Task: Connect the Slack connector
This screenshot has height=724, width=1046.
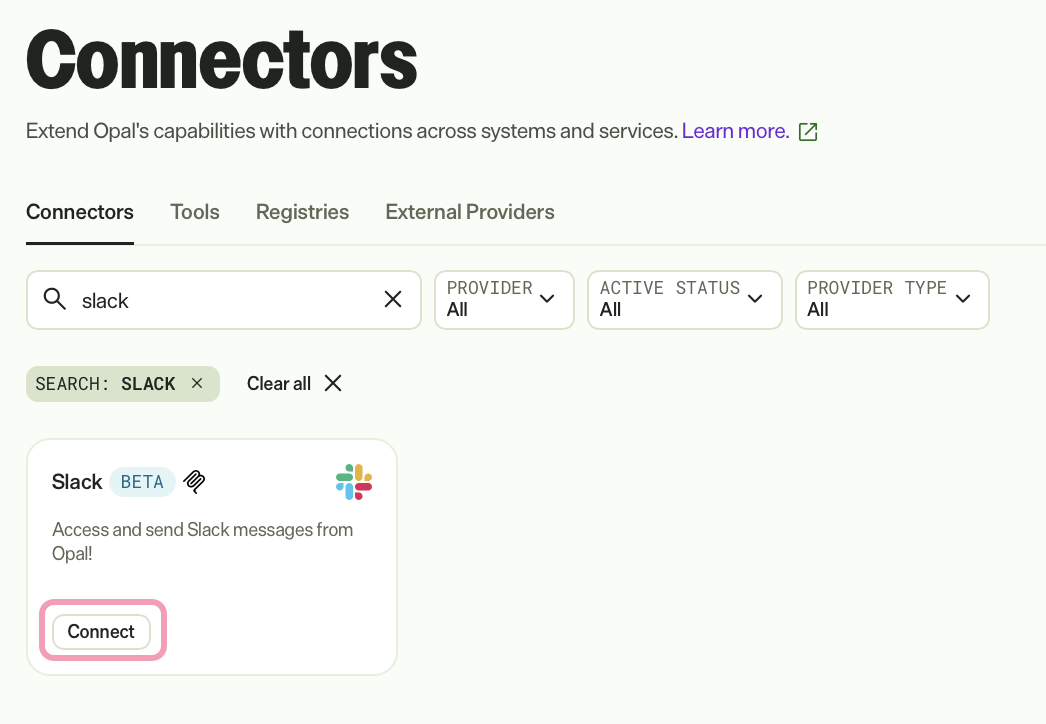Action: 101,631
